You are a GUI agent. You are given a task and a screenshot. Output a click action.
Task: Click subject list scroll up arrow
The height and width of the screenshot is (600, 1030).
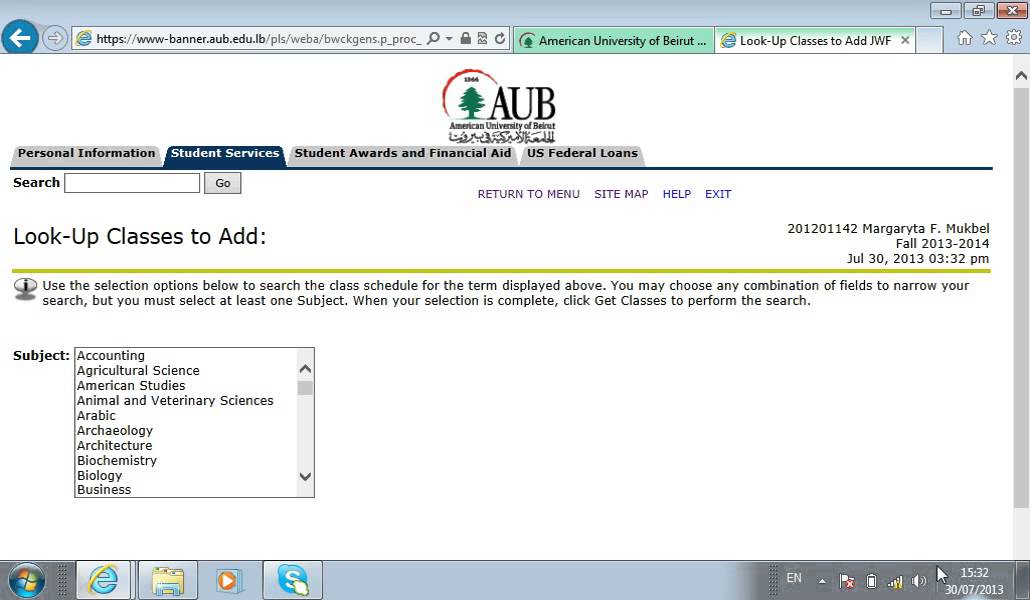[x=305, y=369]
